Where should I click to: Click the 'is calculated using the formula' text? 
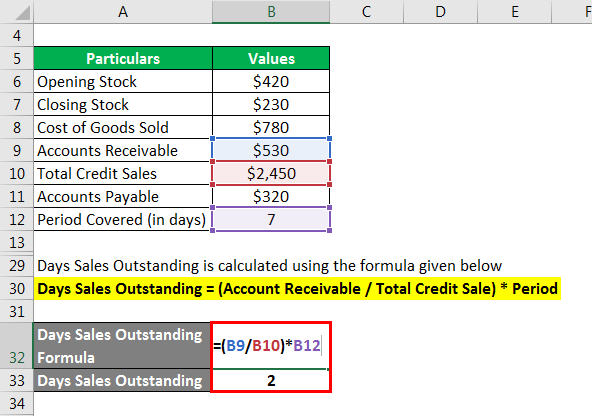pyautogui.click(x=310, y=266)
